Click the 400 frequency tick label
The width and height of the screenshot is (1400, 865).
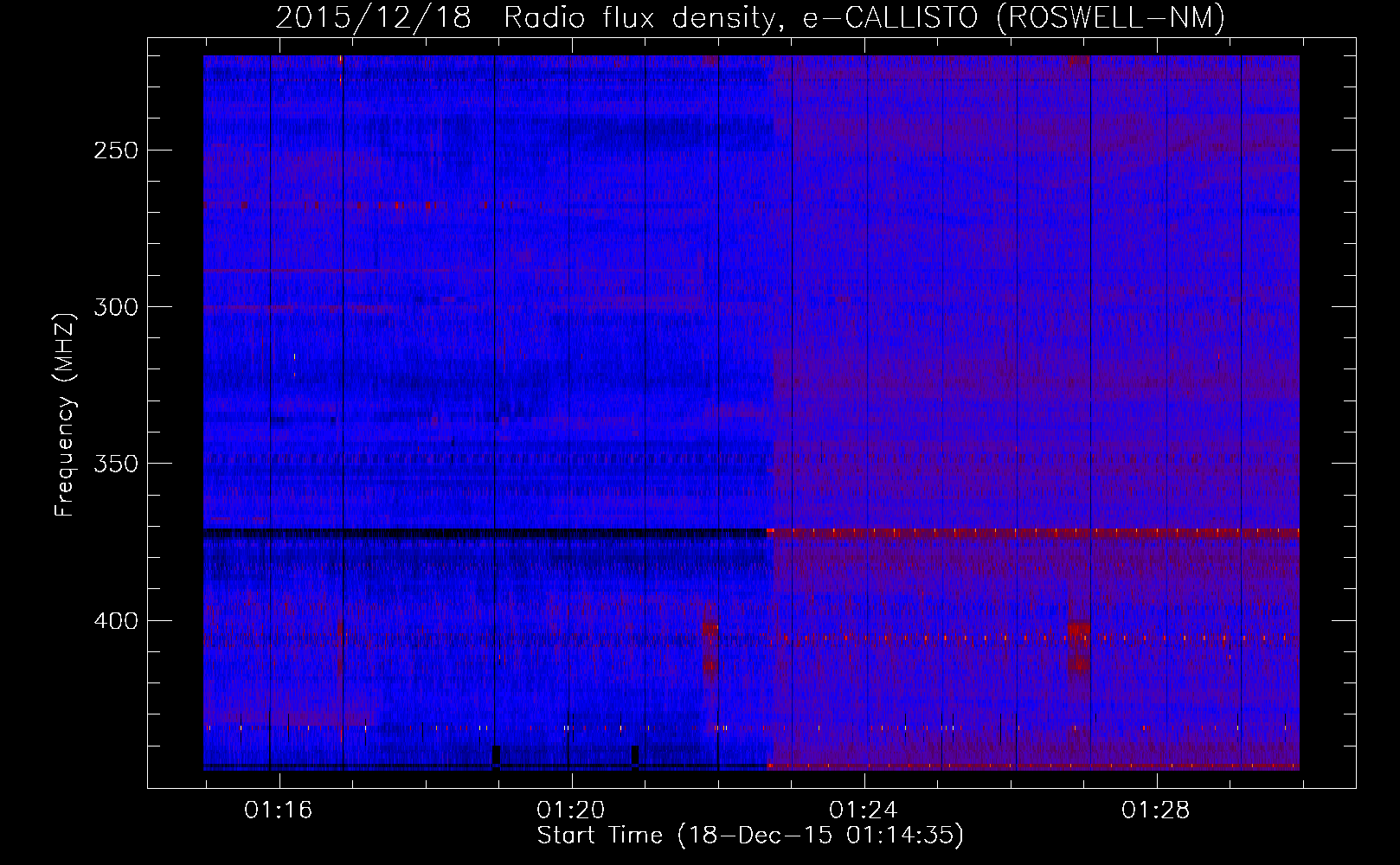pos(115,621)
